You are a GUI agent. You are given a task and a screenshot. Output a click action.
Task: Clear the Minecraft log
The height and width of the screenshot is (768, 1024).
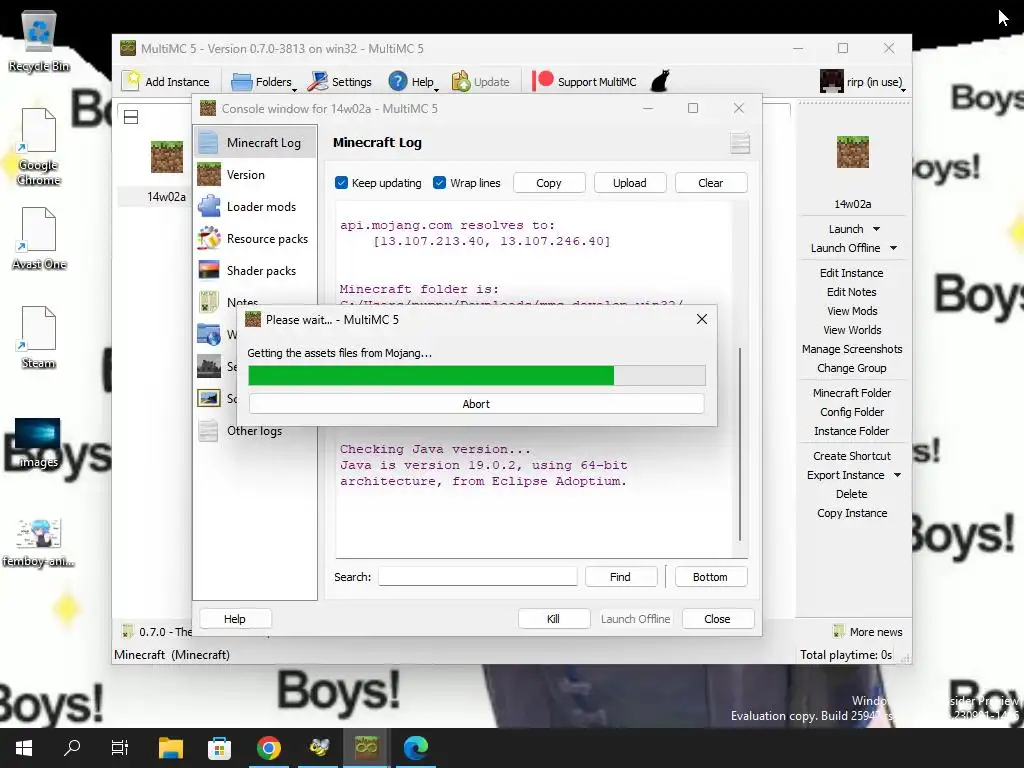tap(711, 183)
